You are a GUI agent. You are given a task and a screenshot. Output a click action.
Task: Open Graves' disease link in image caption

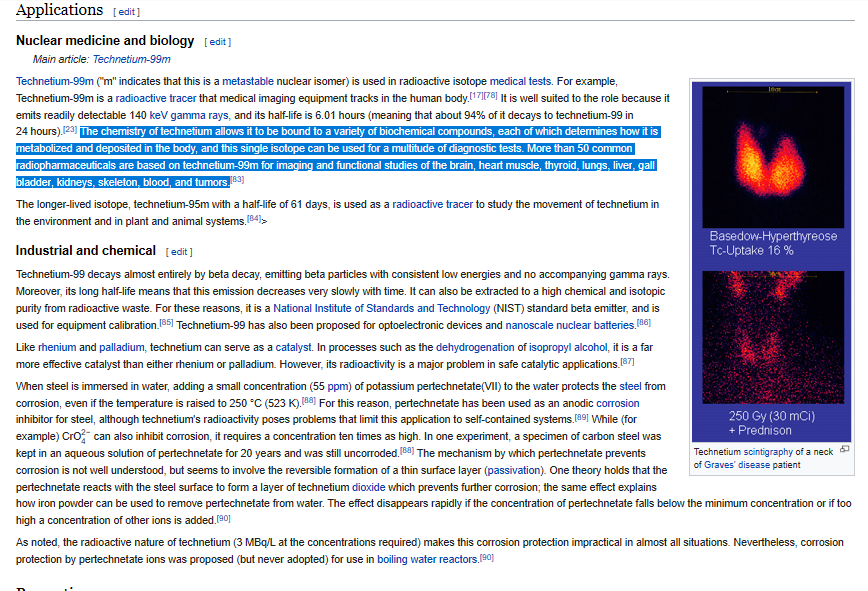(737, 465)
